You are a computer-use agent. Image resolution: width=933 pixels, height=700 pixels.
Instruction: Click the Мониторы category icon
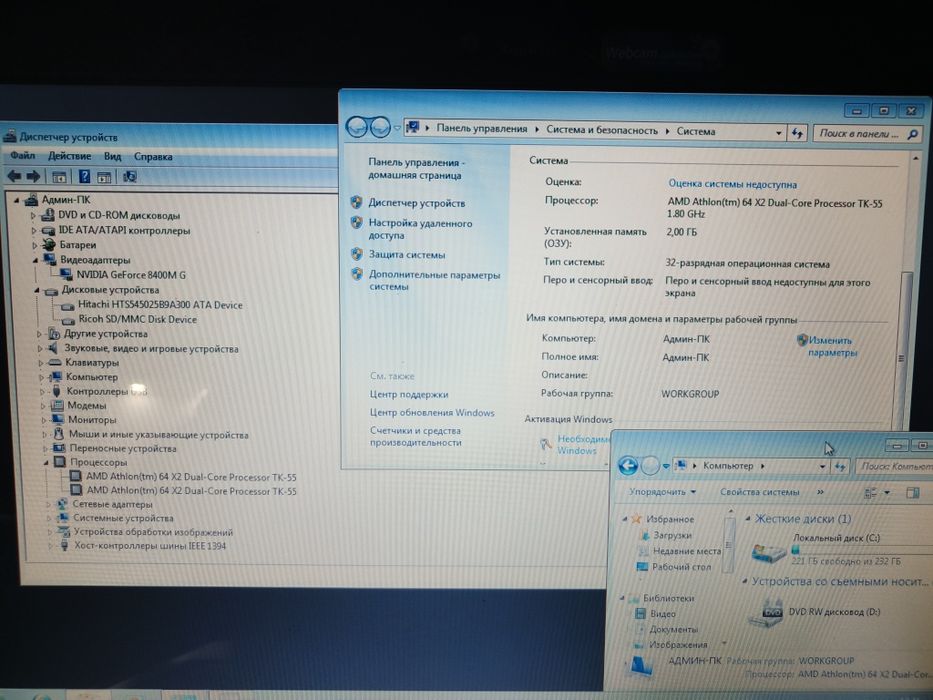(58, 420)
